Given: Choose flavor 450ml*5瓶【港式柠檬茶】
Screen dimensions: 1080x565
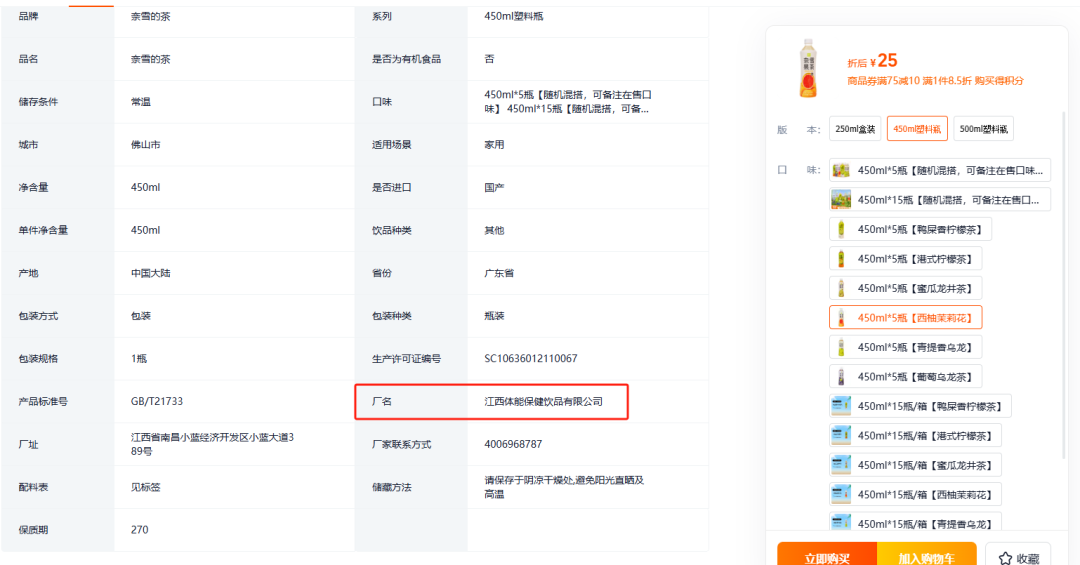Looking at the screenshot, I should 905,259.
